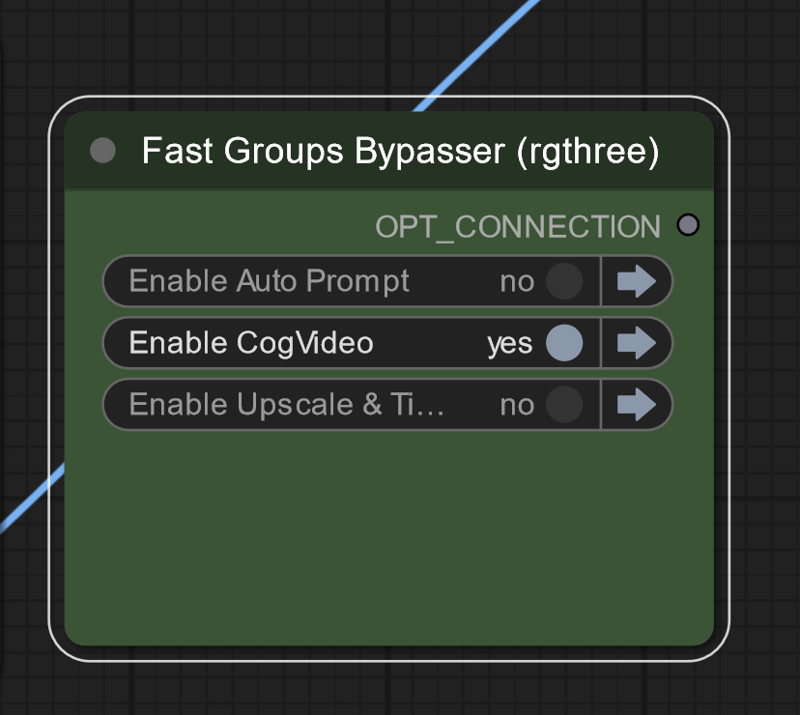Navigate to CogVideo group via arrow button
Image resolution: width=800 pixels, height=715 pixels.
[636, 343]
